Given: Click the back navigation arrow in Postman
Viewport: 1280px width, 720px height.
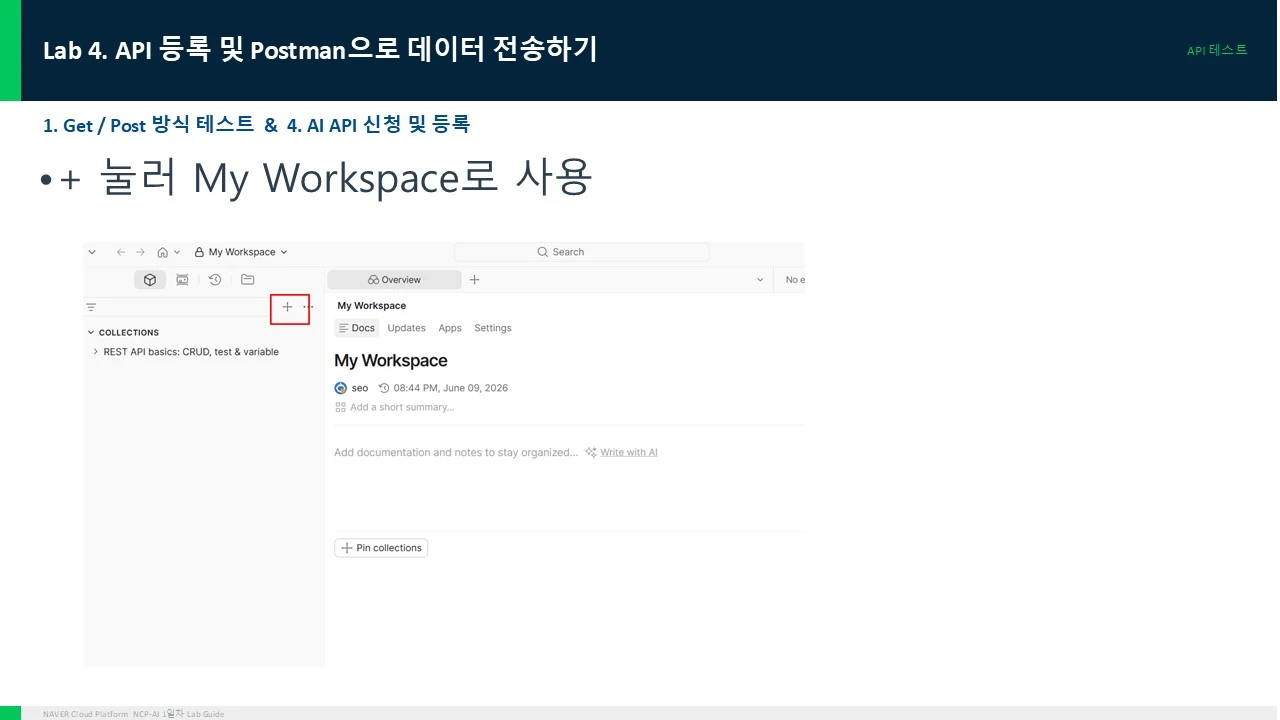Looking at the screenshot, I should [x=121, y=252].
